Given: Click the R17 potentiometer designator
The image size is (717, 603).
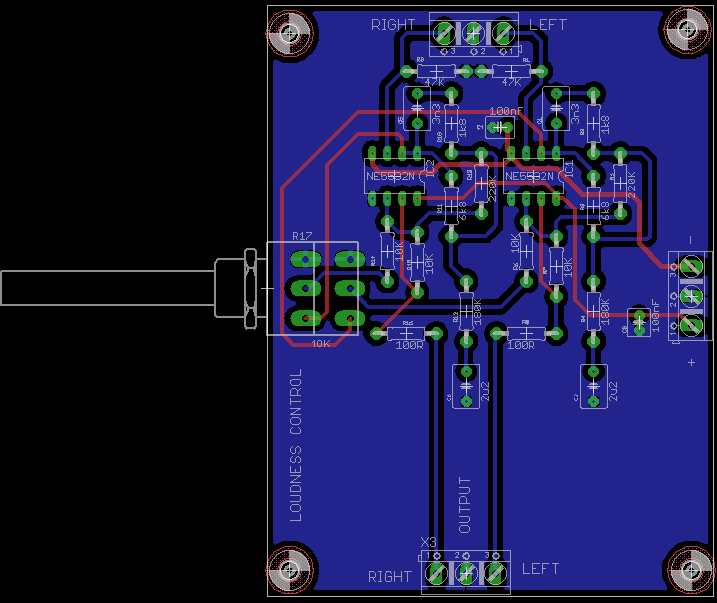Looking at the screenshot, I should [302, 236].
